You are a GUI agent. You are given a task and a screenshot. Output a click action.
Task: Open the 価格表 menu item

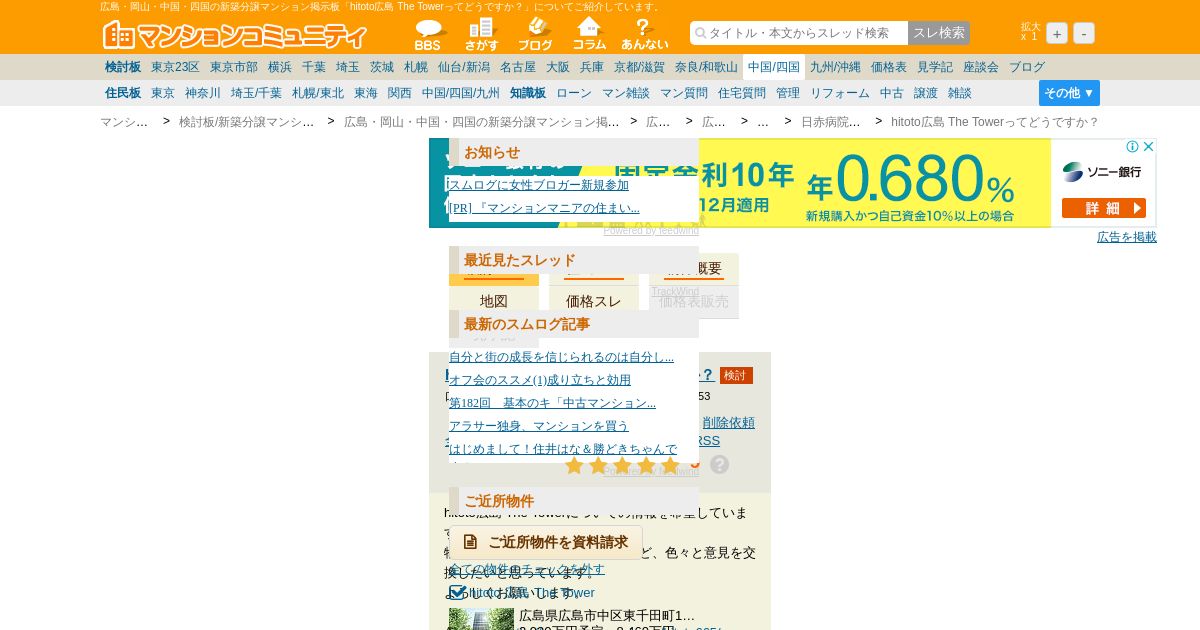(x=889, y=67)
